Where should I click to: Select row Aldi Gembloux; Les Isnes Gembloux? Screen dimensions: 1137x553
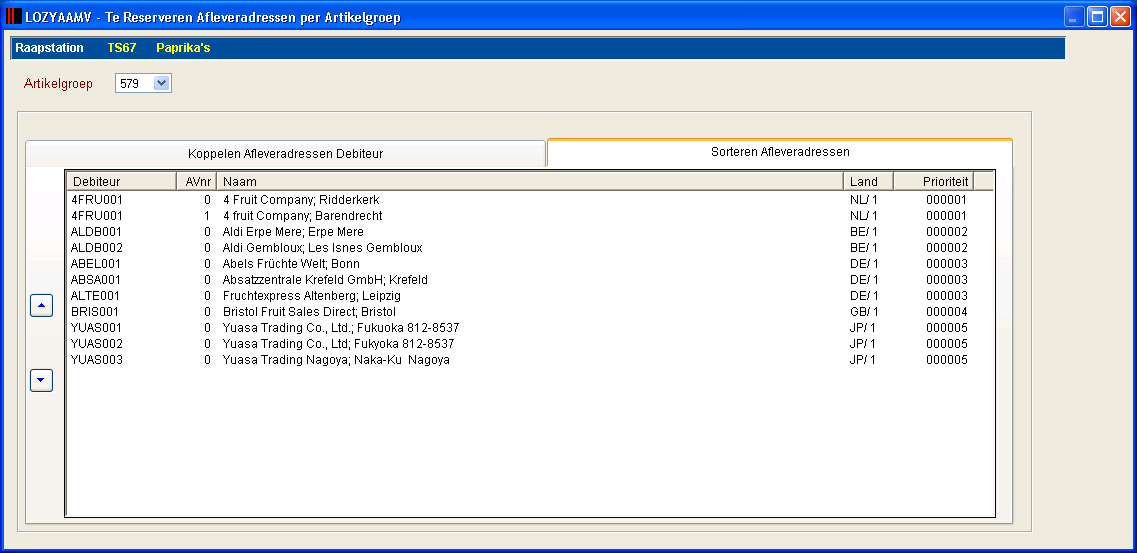(529, 248)
